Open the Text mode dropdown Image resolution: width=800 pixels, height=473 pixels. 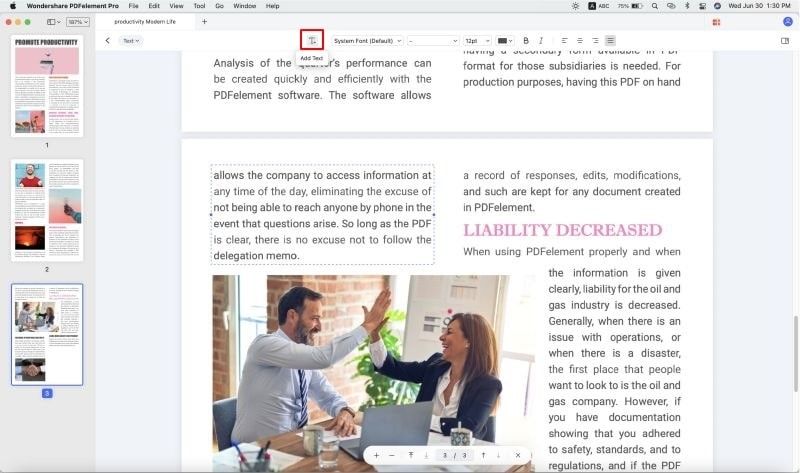point(131,40)
